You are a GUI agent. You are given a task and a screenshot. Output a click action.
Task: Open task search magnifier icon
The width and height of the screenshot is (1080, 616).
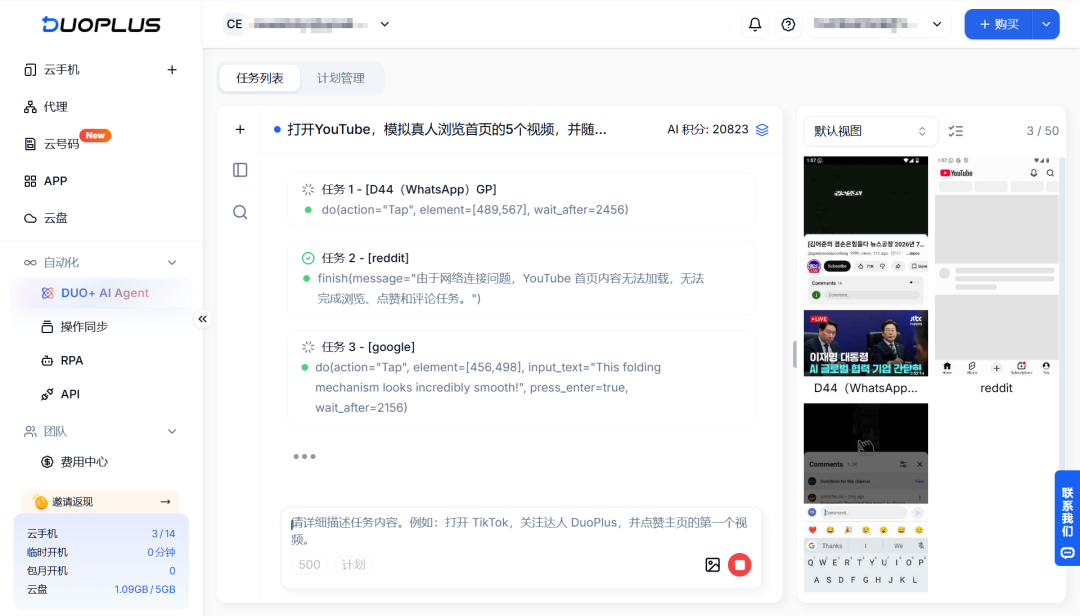(x=240, y=212)
